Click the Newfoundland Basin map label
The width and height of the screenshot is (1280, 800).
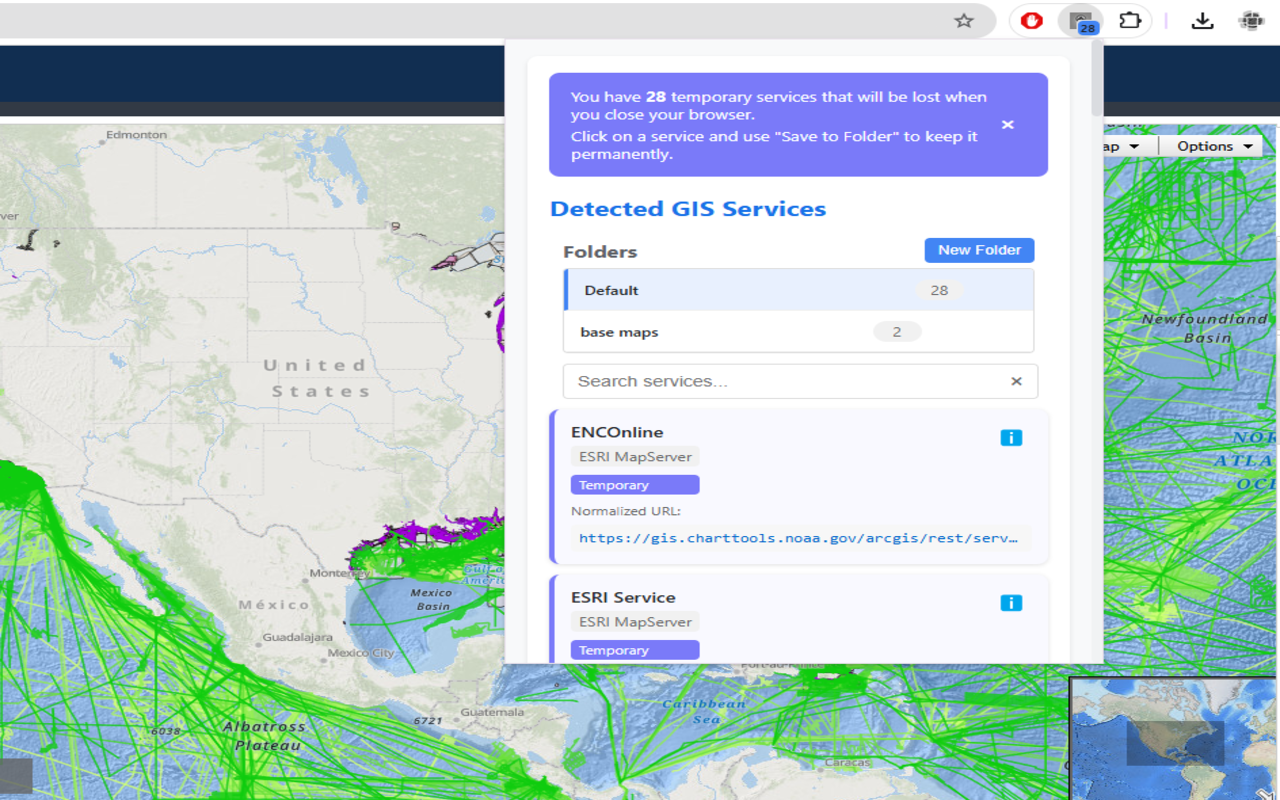(1205, 328)
